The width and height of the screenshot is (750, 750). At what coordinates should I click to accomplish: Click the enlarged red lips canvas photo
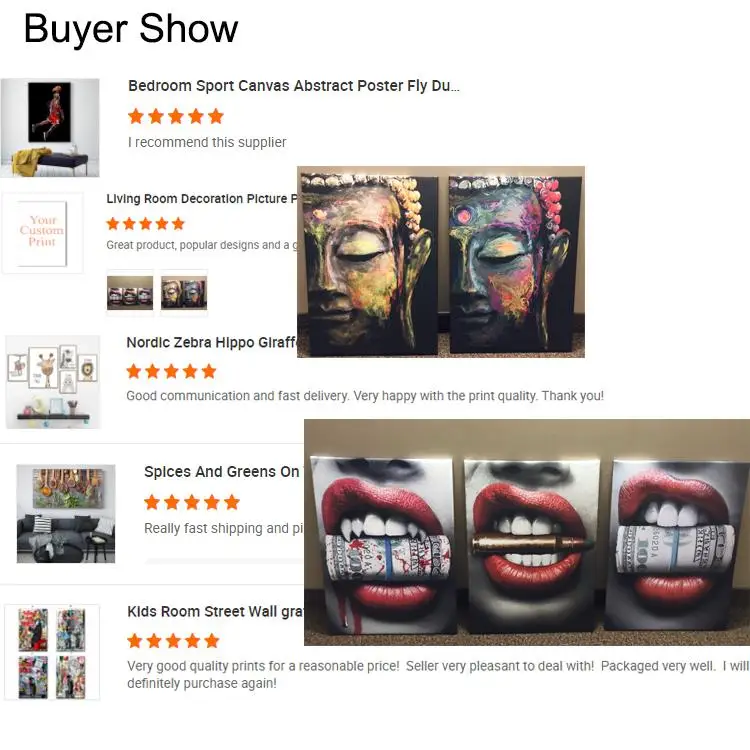click(527, 532)
